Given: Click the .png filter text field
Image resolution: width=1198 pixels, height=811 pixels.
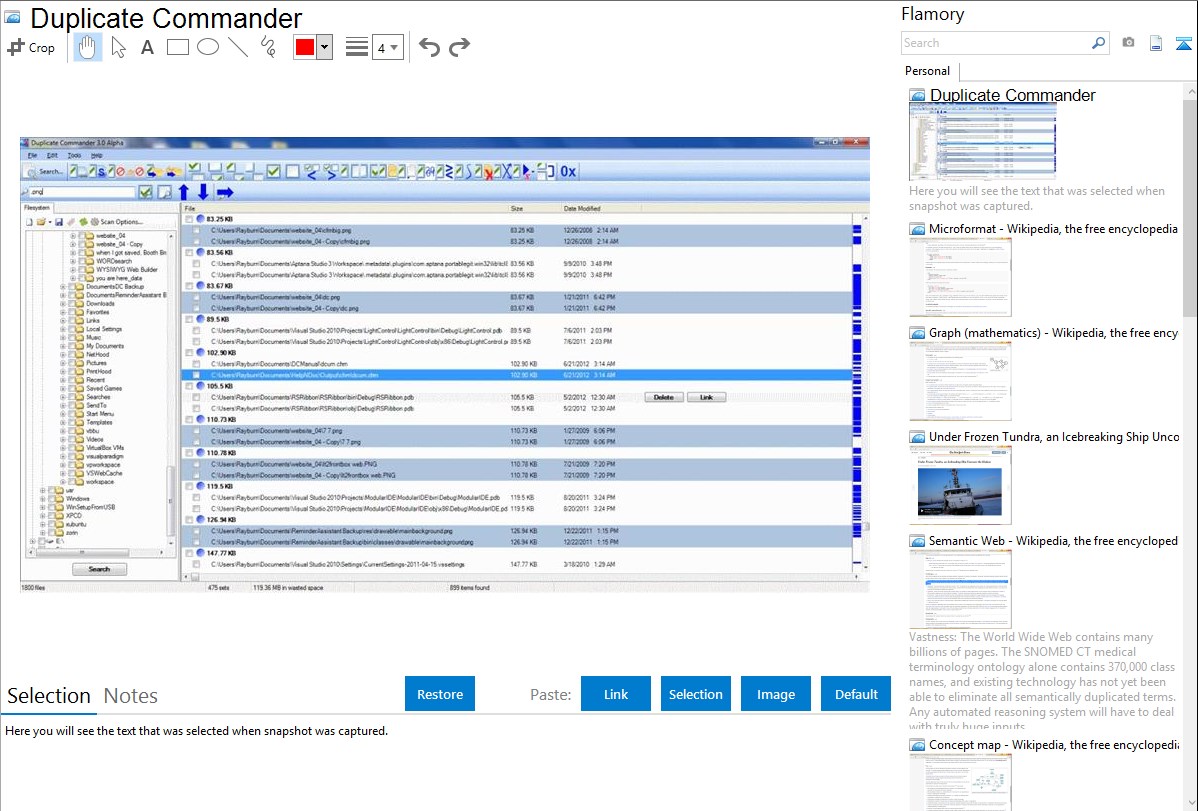Looking at the screenshot, I should coord(81,193).
